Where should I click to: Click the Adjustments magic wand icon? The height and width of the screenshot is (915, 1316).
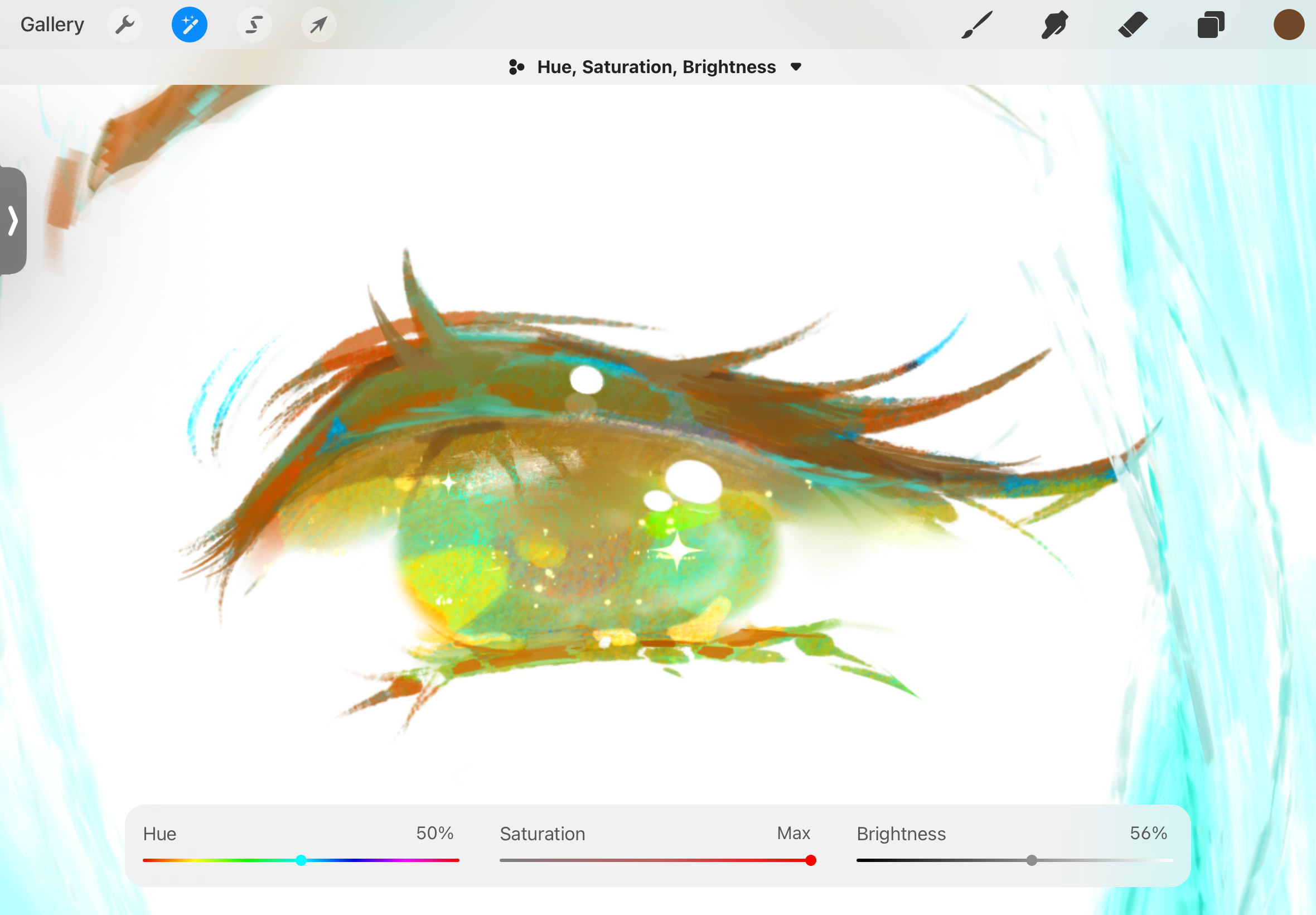pyautogui.click(x=189, y=25)
